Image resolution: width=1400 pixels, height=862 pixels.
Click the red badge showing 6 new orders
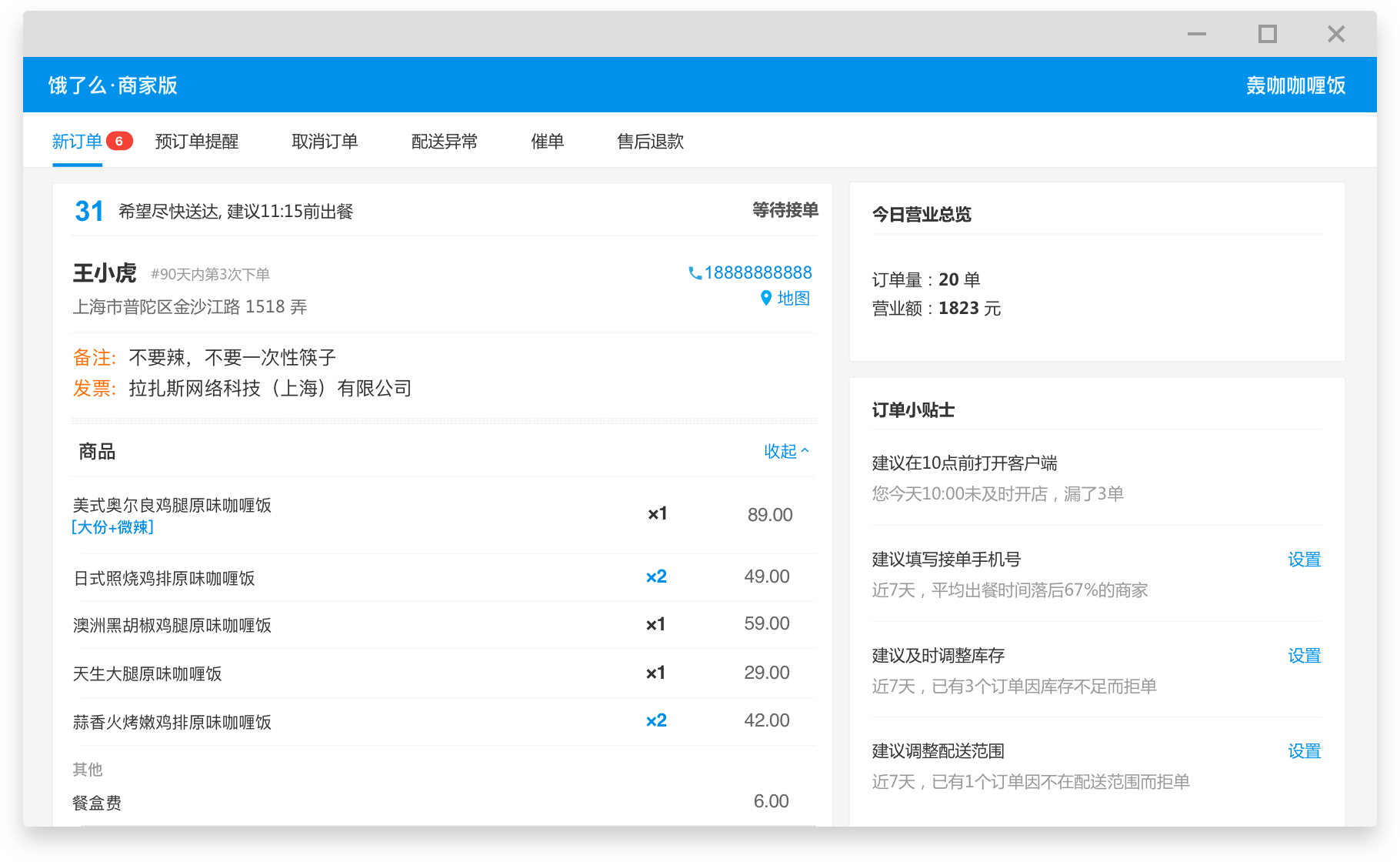click(x=119, y=140)
